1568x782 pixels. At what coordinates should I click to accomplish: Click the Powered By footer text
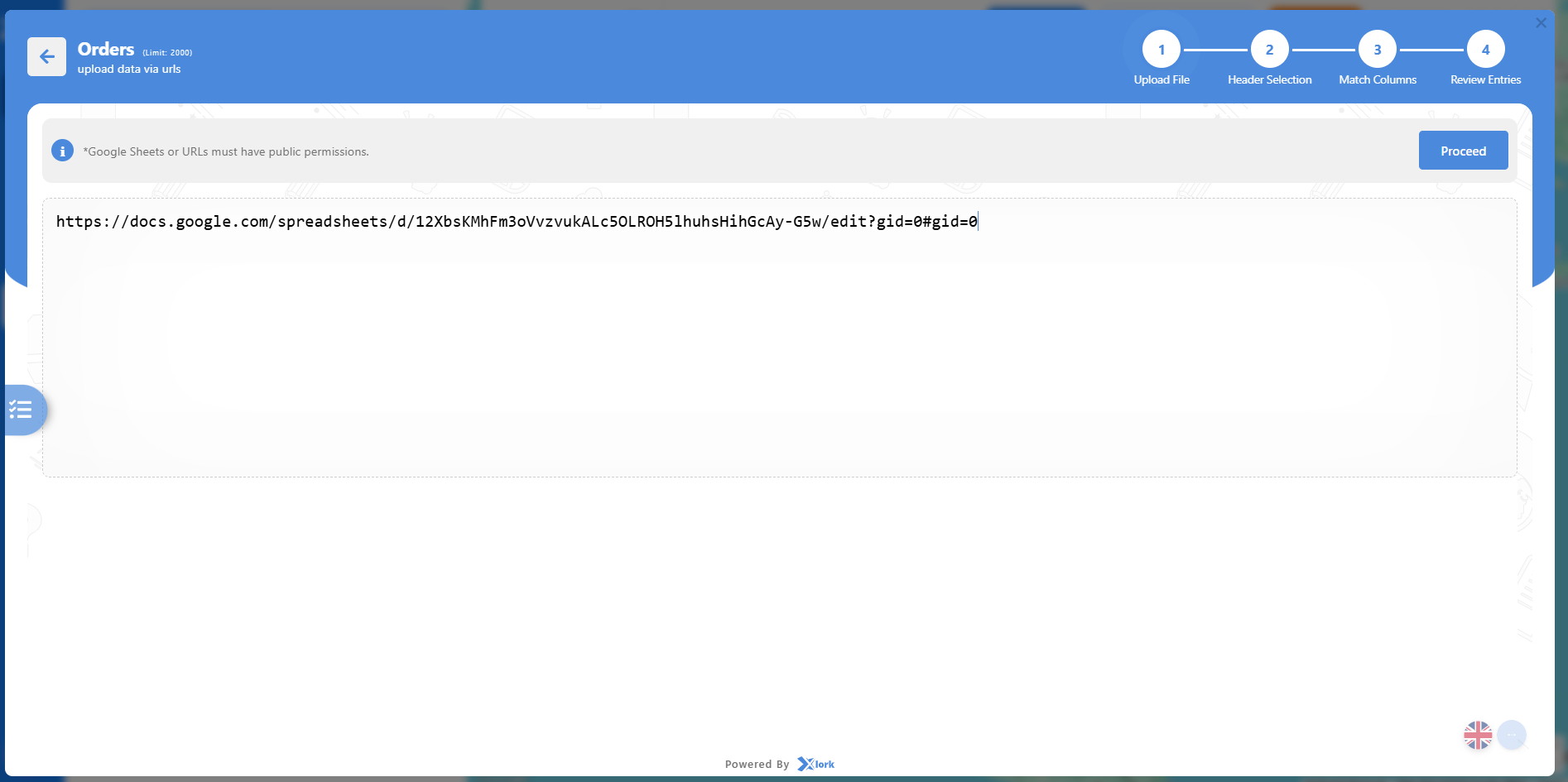pos(757,765)
